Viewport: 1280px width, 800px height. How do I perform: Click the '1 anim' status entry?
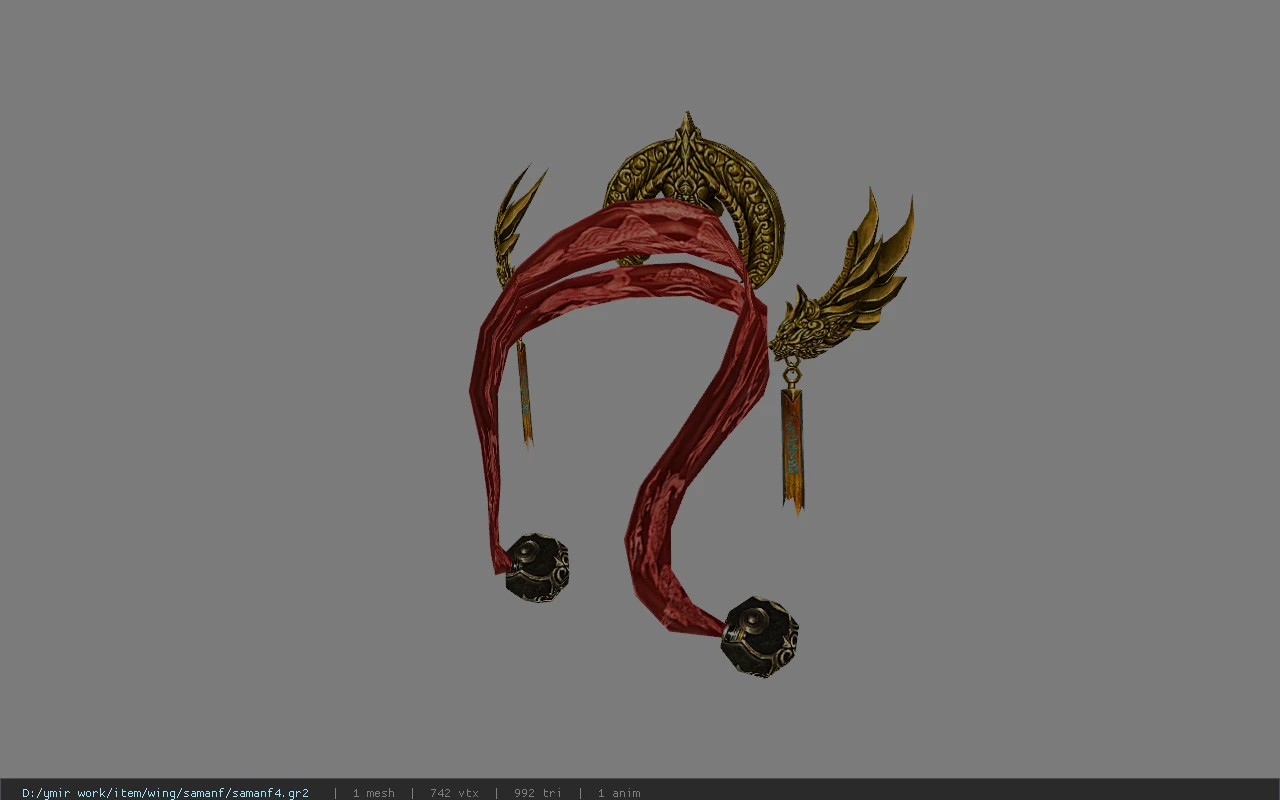pos(619,793)
